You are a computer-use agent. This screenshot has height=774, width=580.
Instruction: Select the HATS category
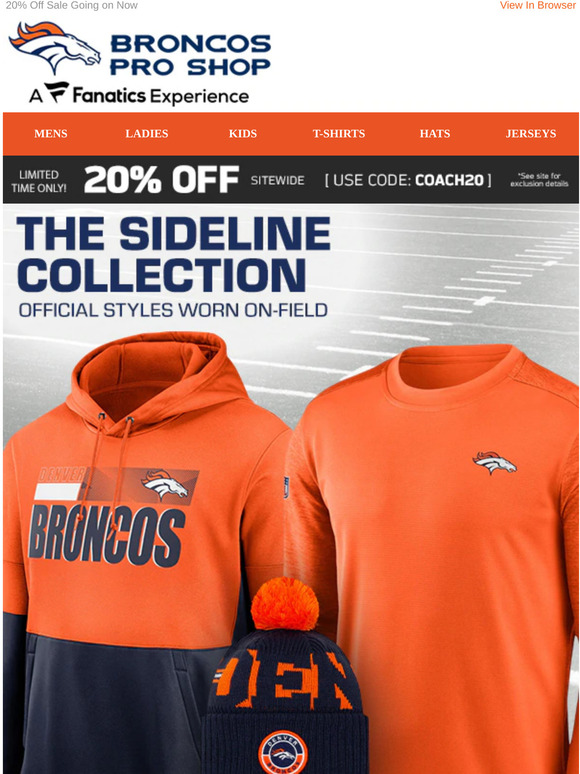point(435,134)
